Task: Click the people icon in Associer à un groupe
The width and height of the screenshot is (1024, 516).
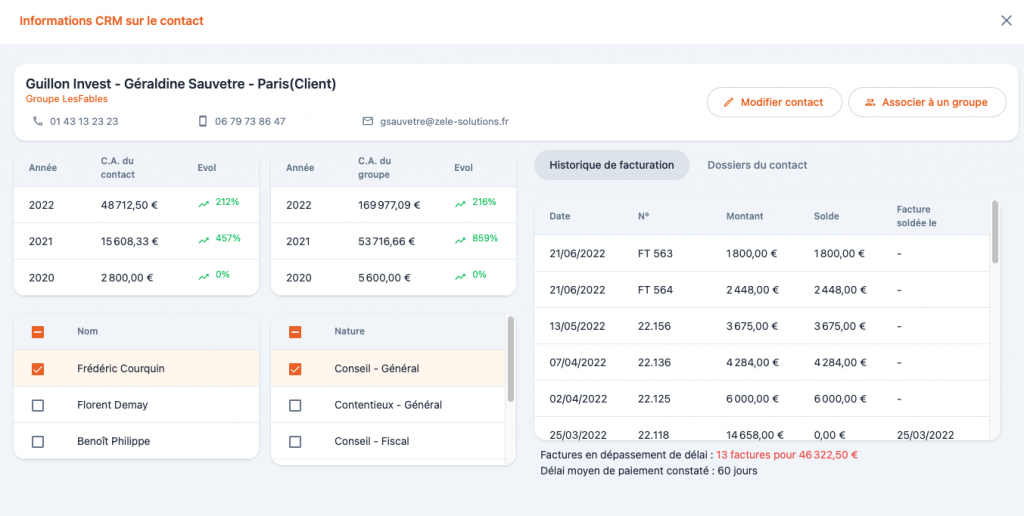Action: (870, 102)
